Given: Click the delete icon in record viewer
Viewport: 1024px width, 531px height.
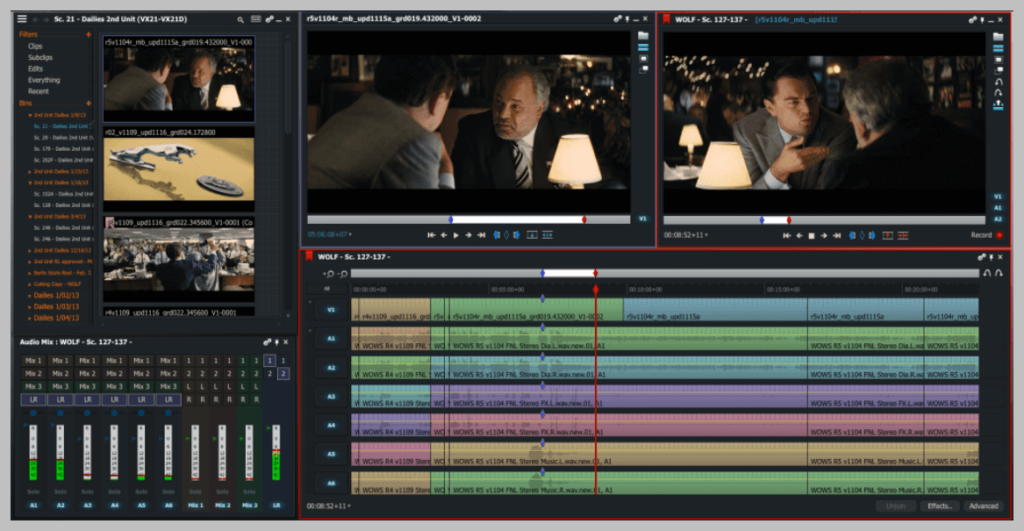Looking at the screenshot, I should coord(903,236).
